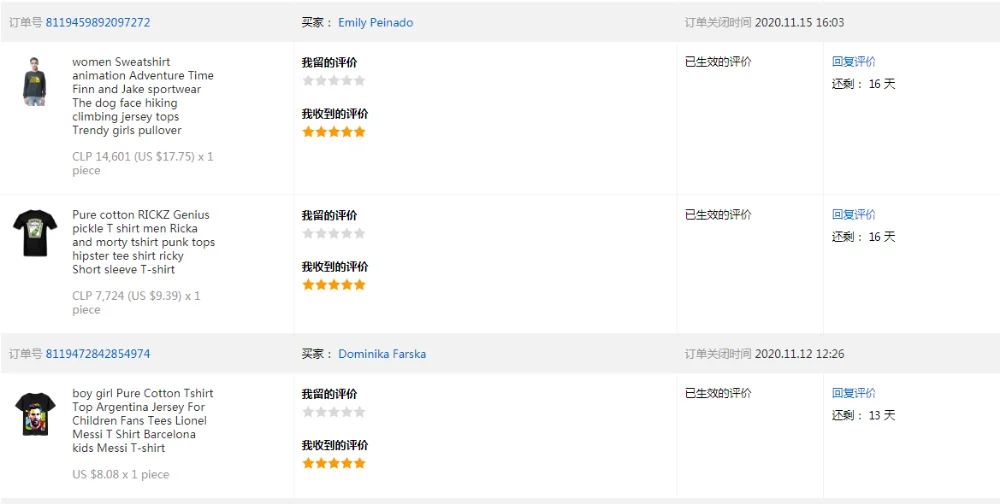Click the orange received stars for the RICKZ T-shirt
The height and width of the screenshot is (504, 1000).
coord(334,285)
